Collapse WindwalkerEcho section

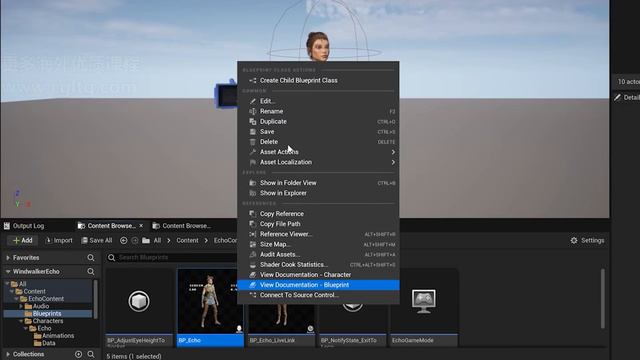tap(8, 271)
